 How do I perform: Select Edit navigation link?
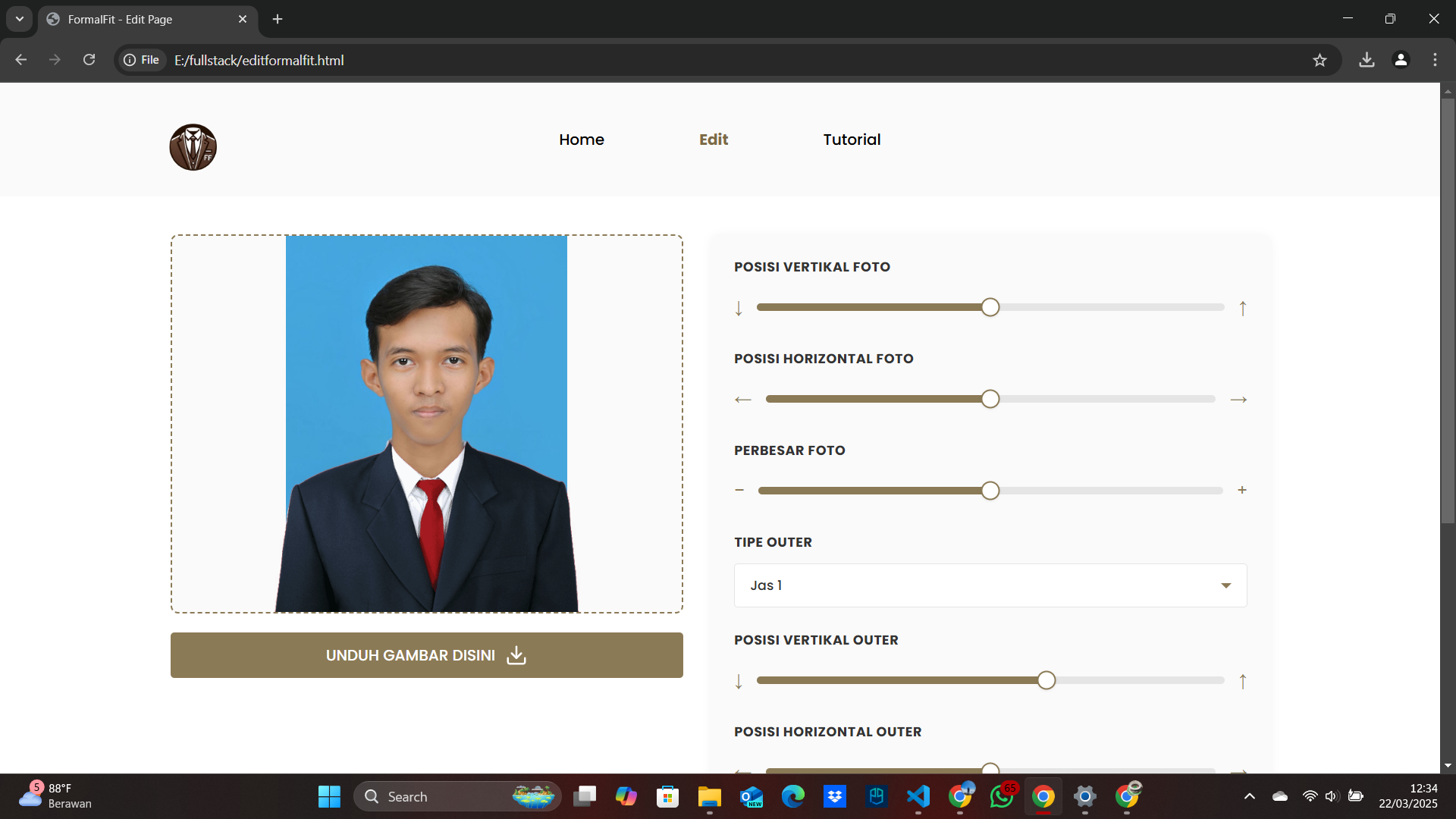pyautogui.click(x=713, y=140)
